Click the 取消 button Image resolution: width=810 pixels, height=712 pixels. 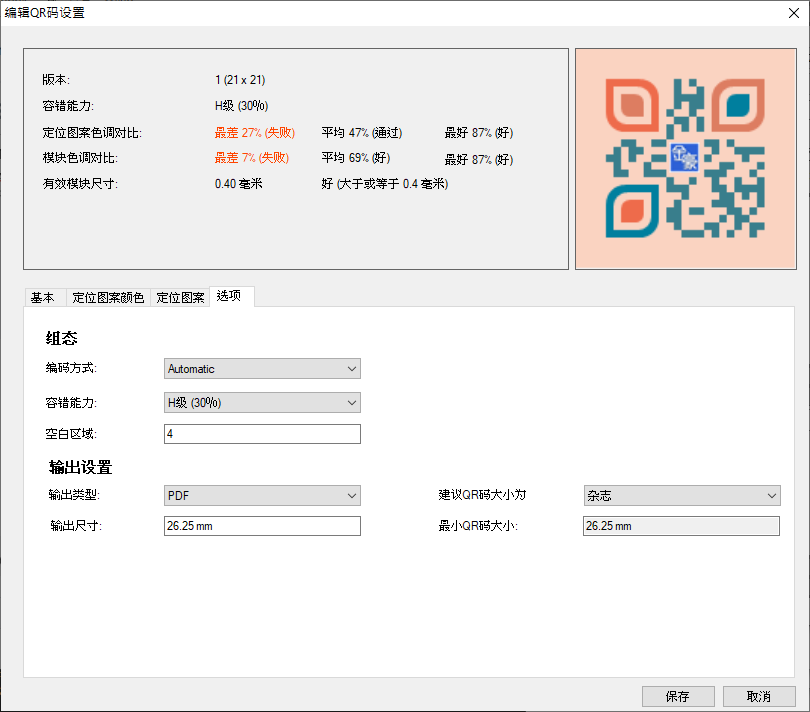(759, 696)
